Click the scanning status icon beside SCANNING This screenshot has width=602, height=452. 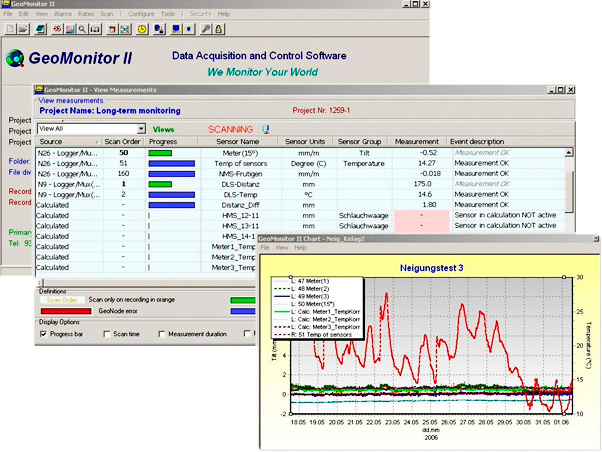(x=266, y=129)
